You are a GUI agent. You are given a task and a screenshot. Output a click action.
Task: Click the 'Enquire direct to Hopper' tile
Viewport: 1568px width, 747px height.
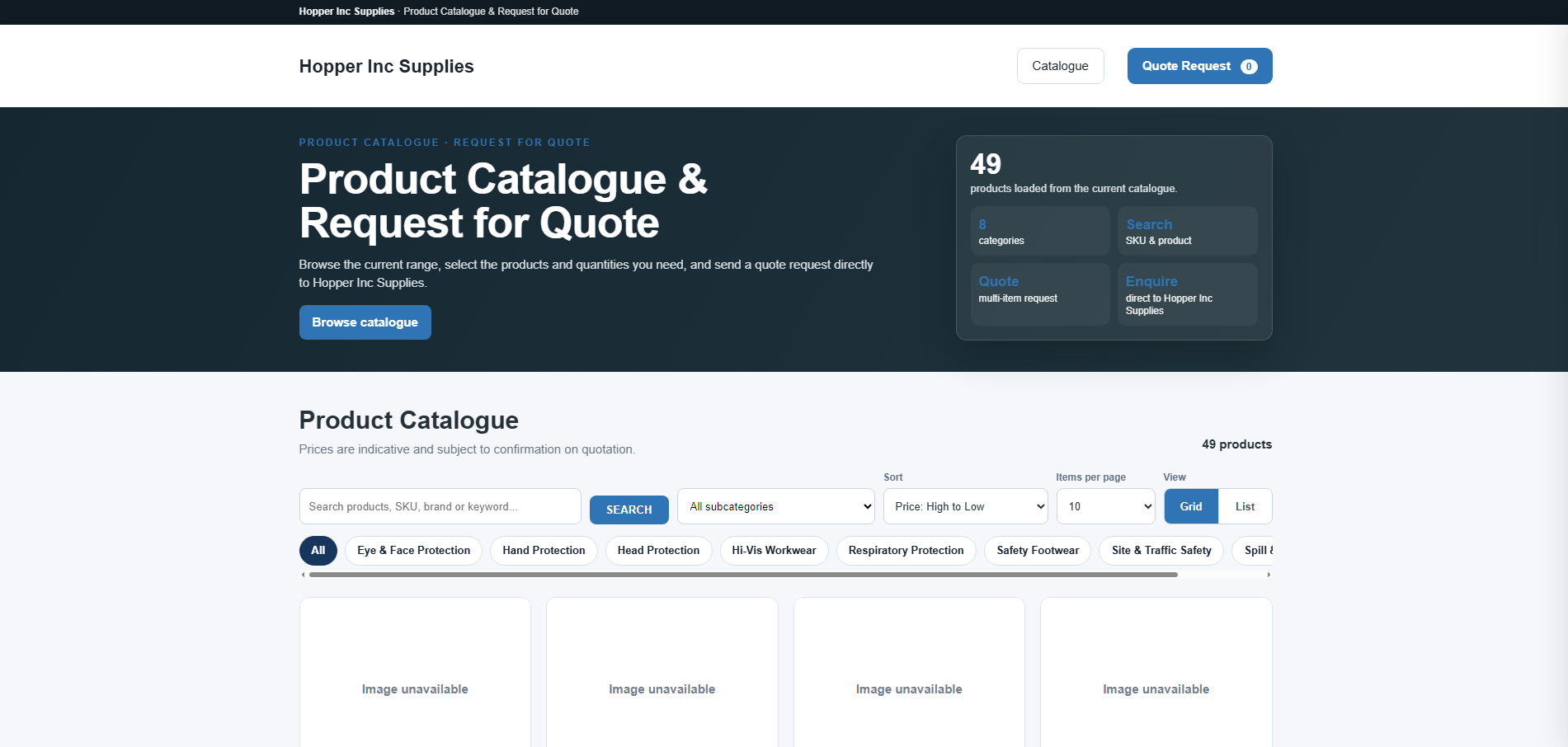pos(1187,294)
